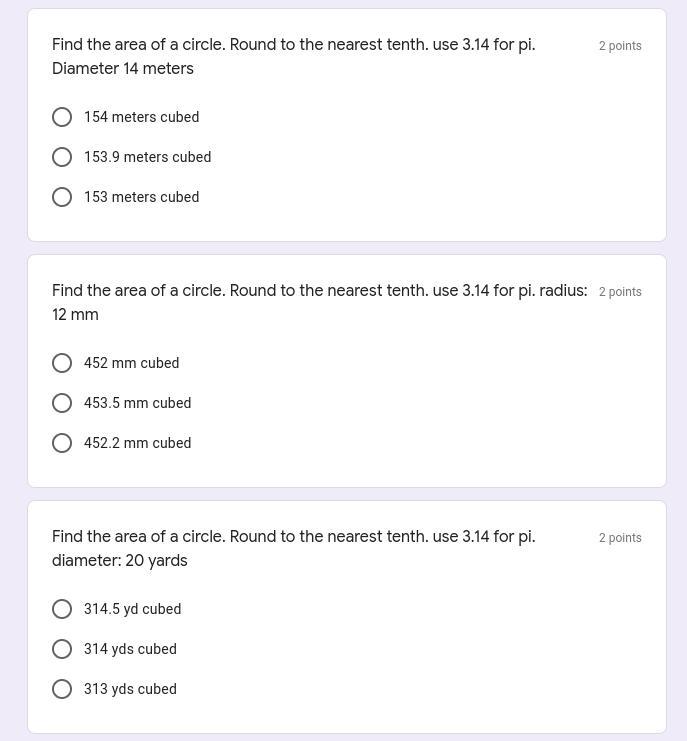Click the '12 mm' text line
The height and width of the screenshot is (741, 687).
[x=75, y=315]
